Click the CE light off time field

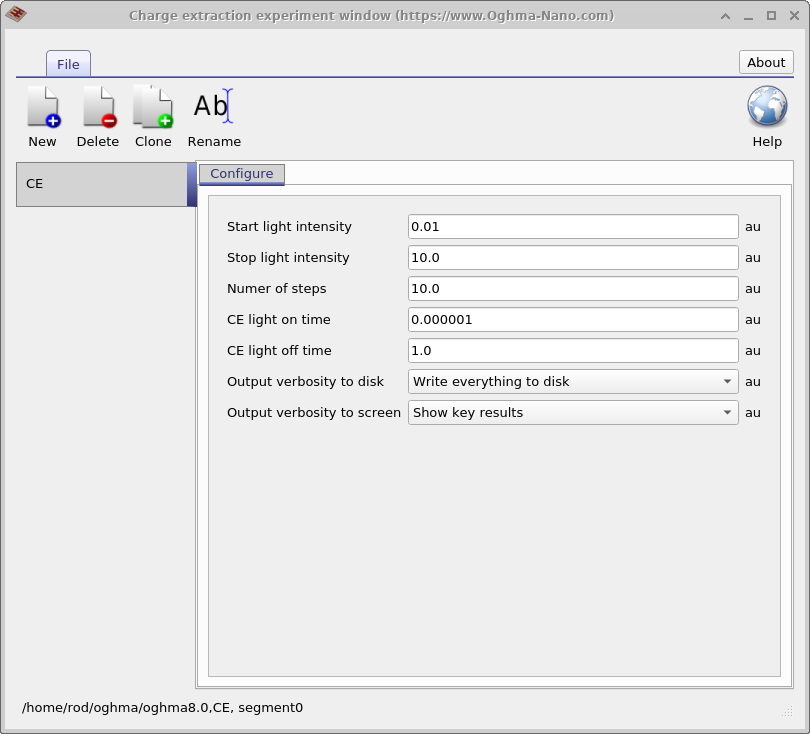572,350
